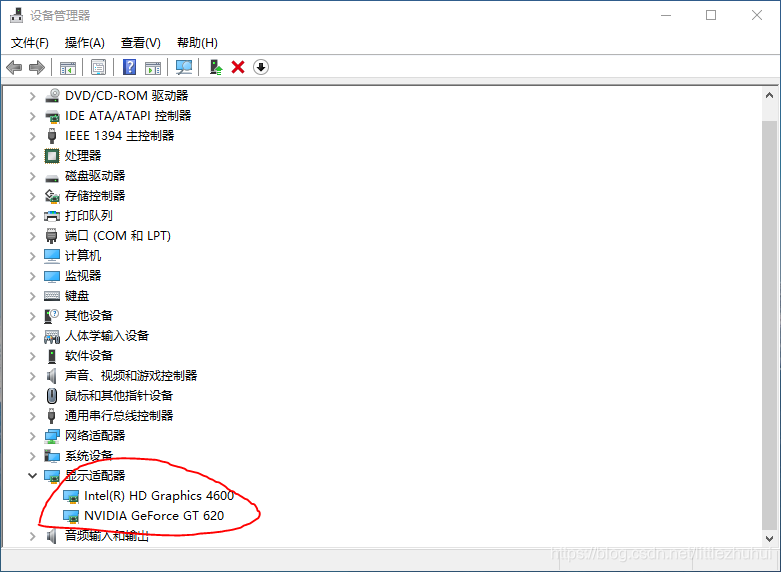
Task: Open the 查看(V) menu
Action: coord(140,43)
